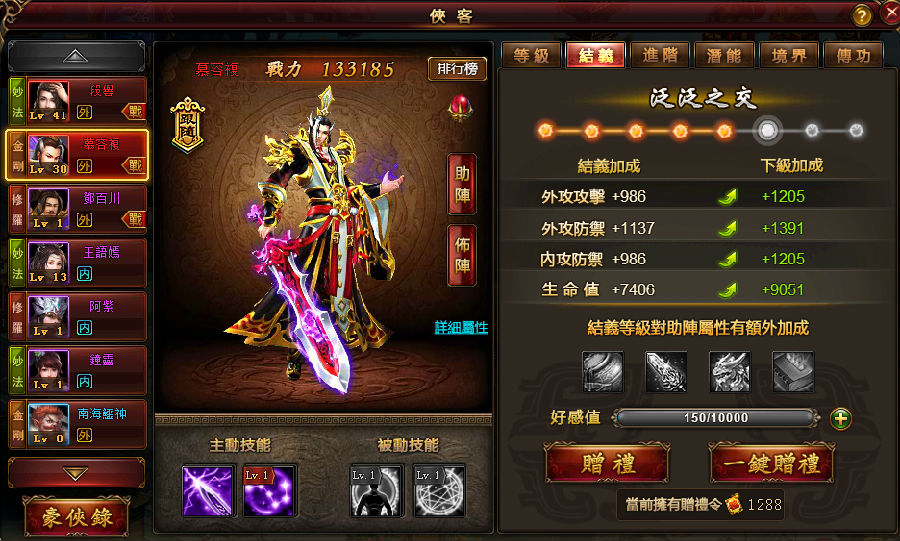Expand hero list with the down arrow
The image size is (900, 541).
coord(76,473)
